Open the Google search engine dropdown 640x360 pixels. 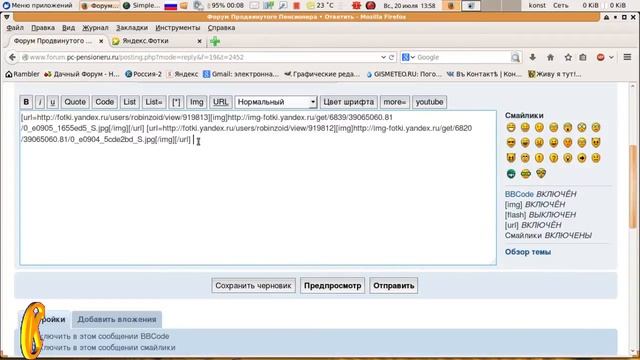[408, 57]
